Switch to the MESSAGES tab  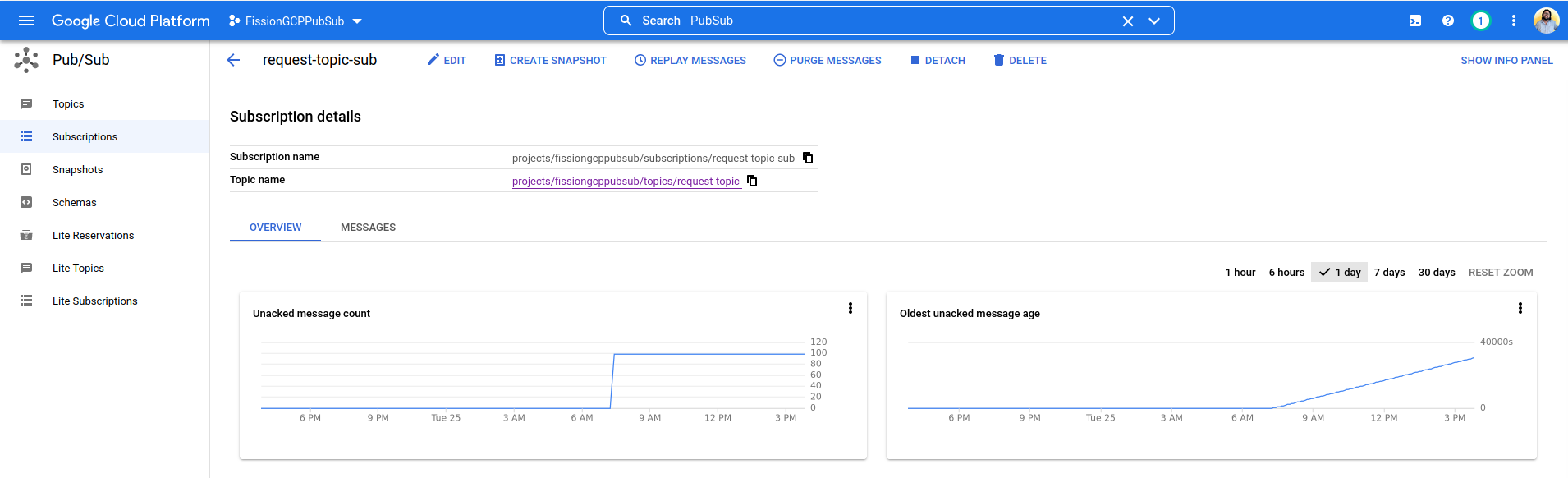(368, 228)
